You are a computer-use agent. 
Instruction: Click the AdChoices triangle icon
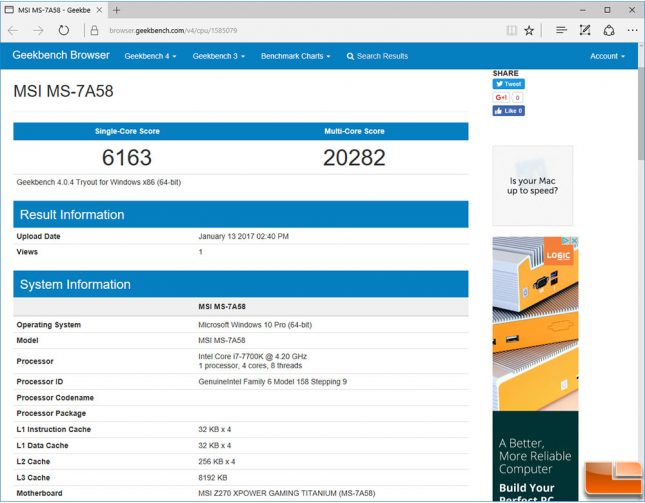point(566,241)
